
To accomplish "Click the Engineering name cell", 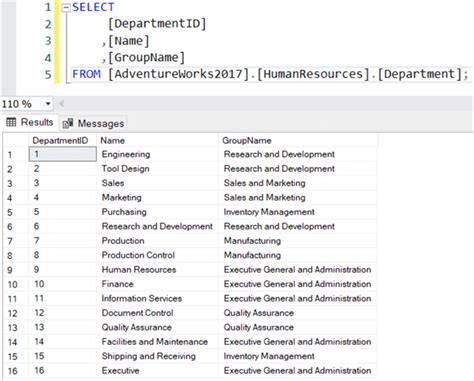I will click(x=157, y=154).
